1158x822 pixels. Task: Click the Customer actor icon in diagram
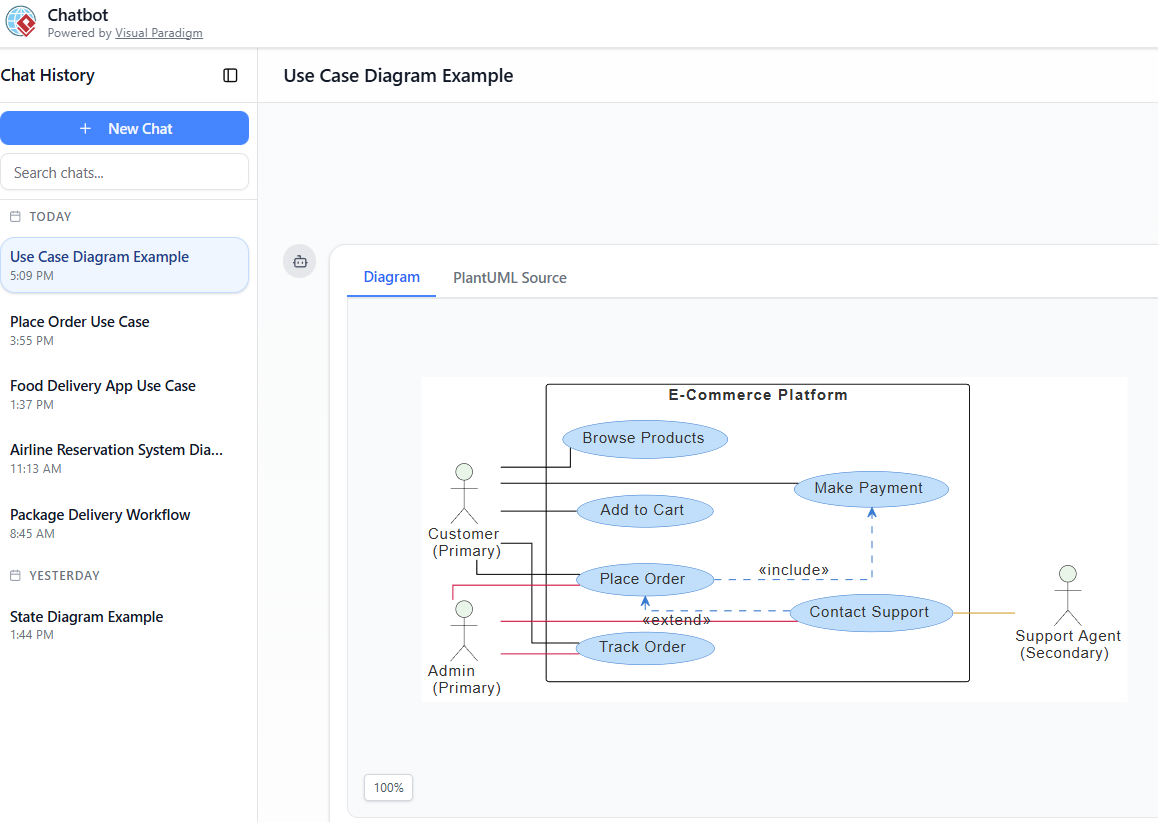point(463,493)
